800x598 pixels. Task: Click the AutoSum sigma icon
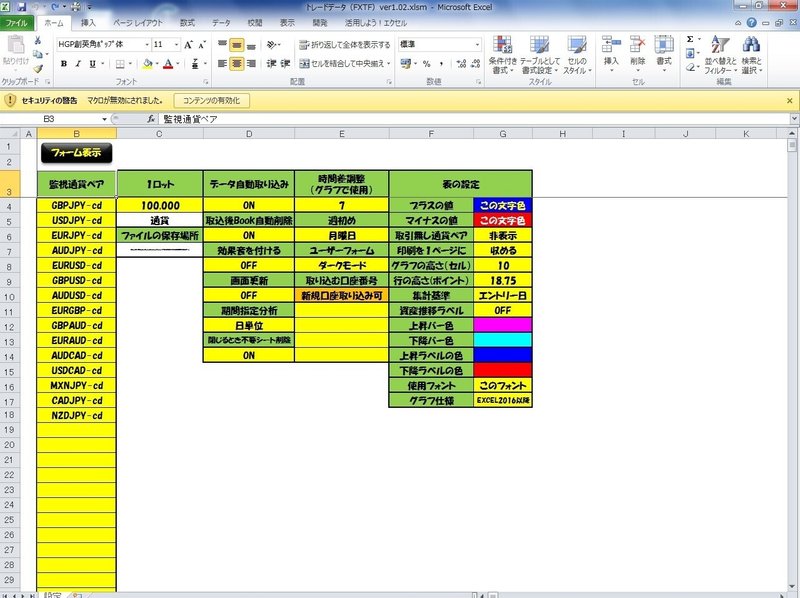pos(690,39)
